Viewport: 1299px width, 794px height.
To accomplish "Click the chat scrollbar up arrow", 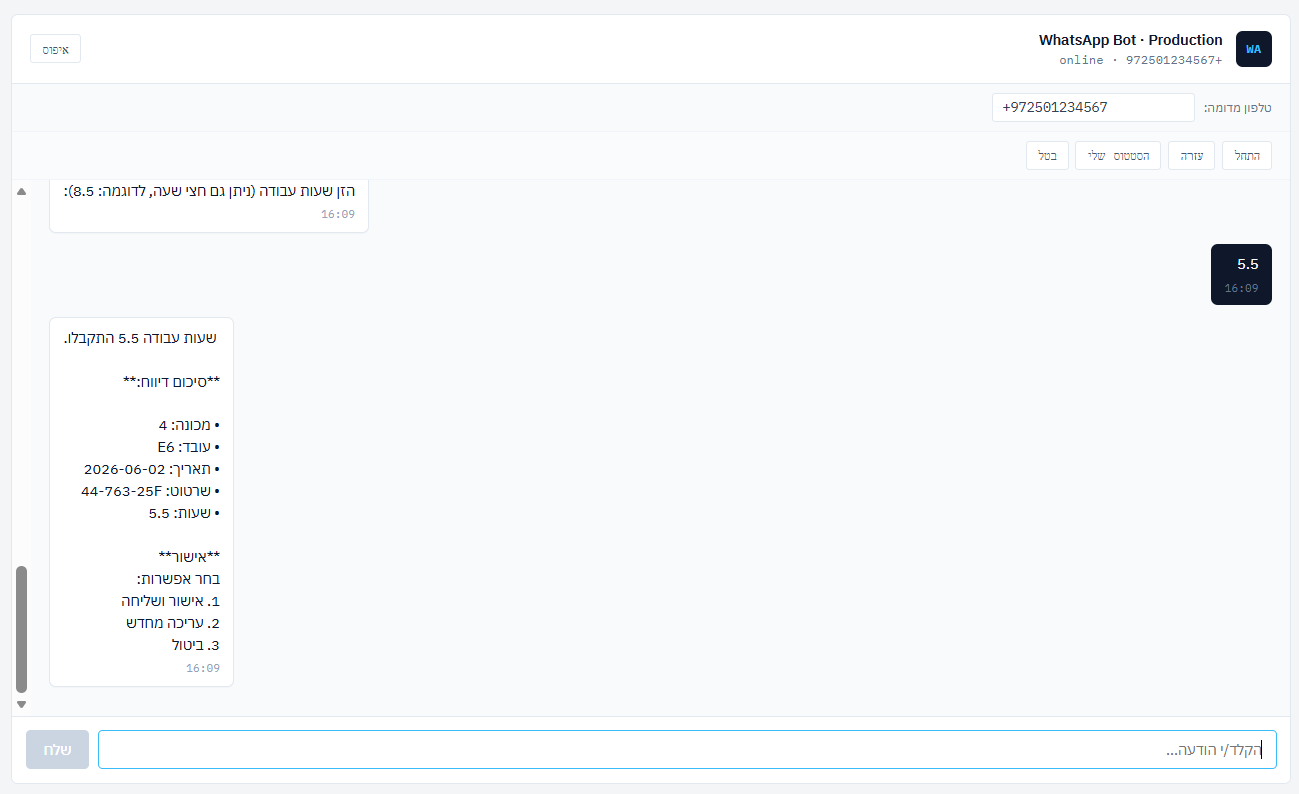I will click(x=22, y=192).
